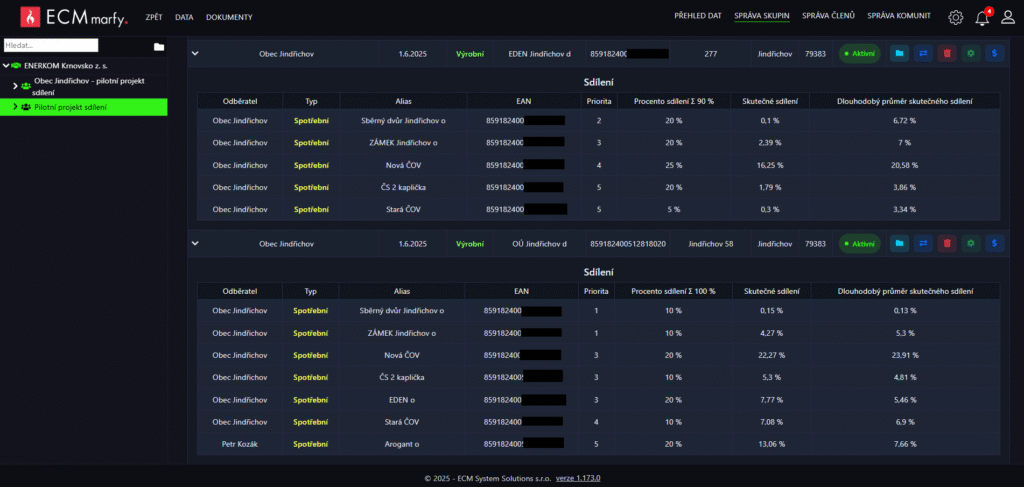Open the user profile icon
Screen dimensions: 1024x487
coord(1008,17)
